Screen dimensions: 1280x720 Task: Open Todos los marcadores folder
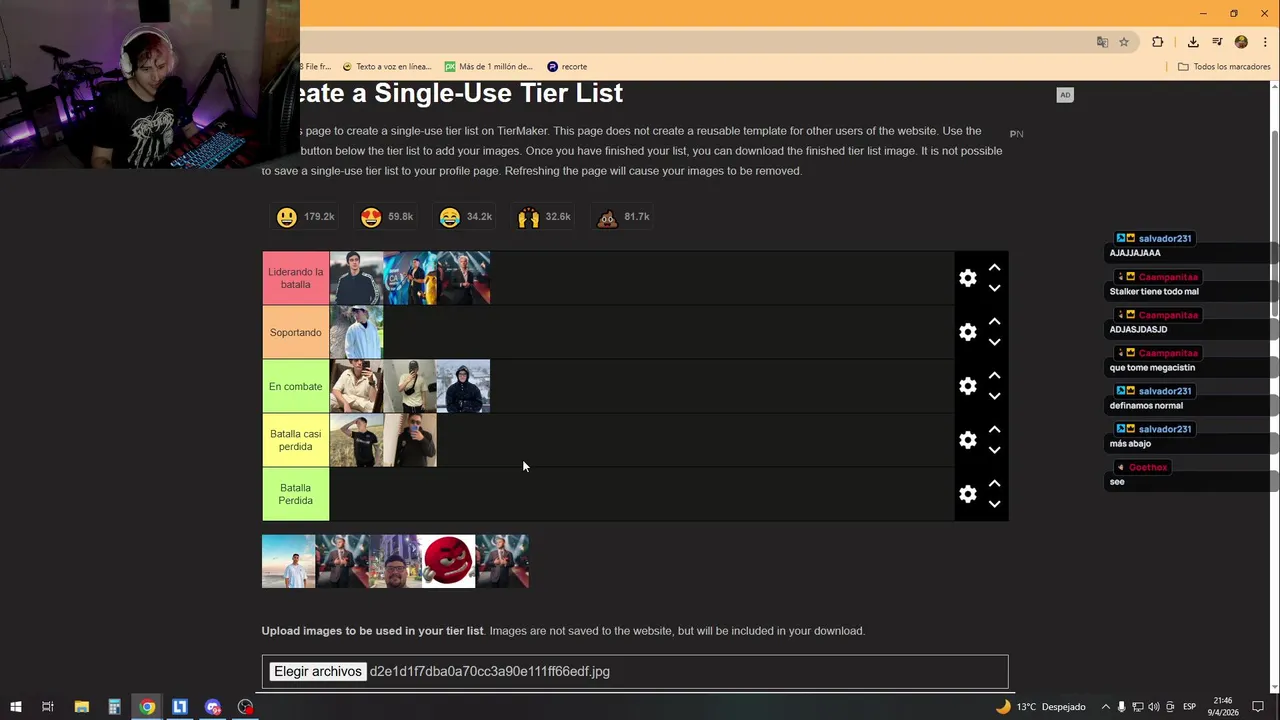pos(1224,67)
